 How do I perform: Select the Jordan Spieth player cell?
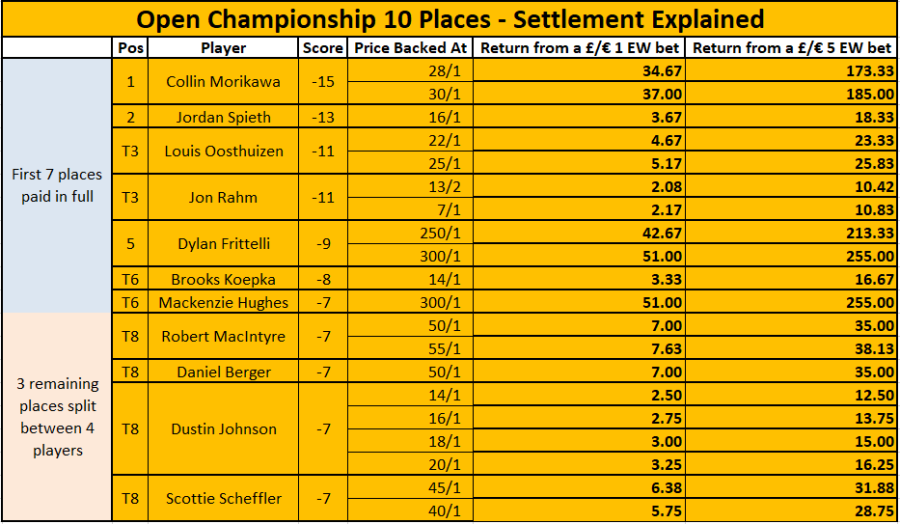tap(223, 117)
